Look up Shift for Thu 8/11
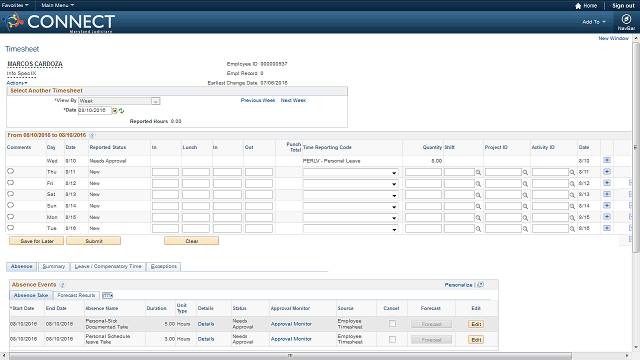Viewport: 640px width, 360px height. point(478,173)
